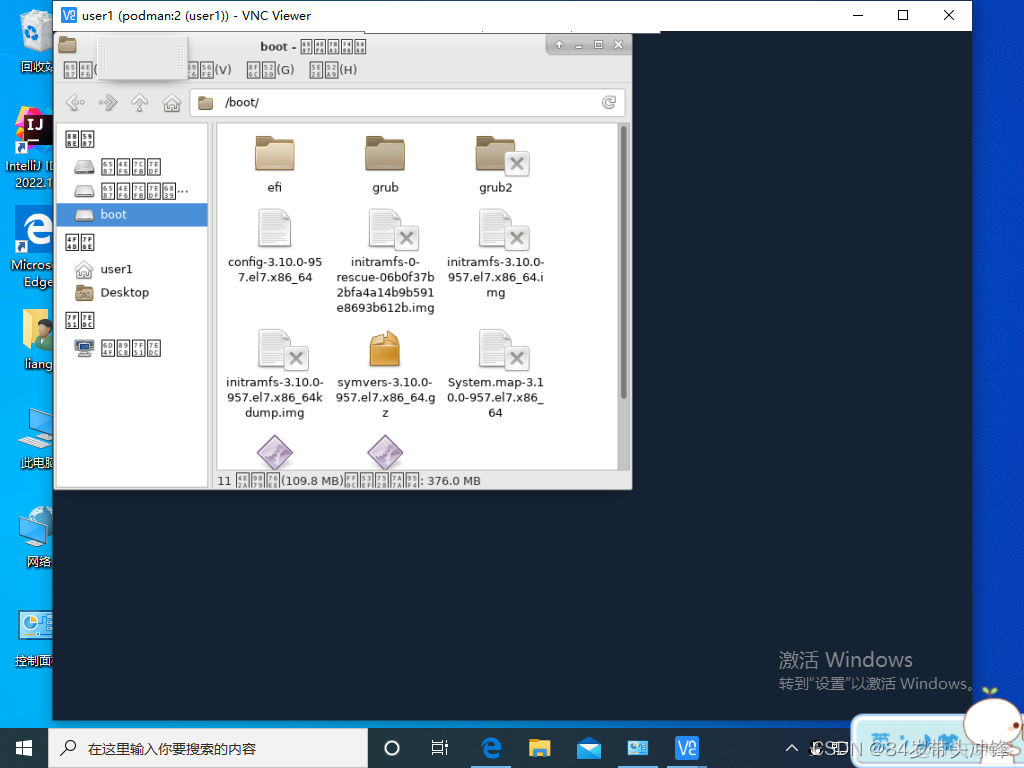Go back in file manager
This screenshot has height=768, width=1024.
pyautogui.click(x=76, y=103)
